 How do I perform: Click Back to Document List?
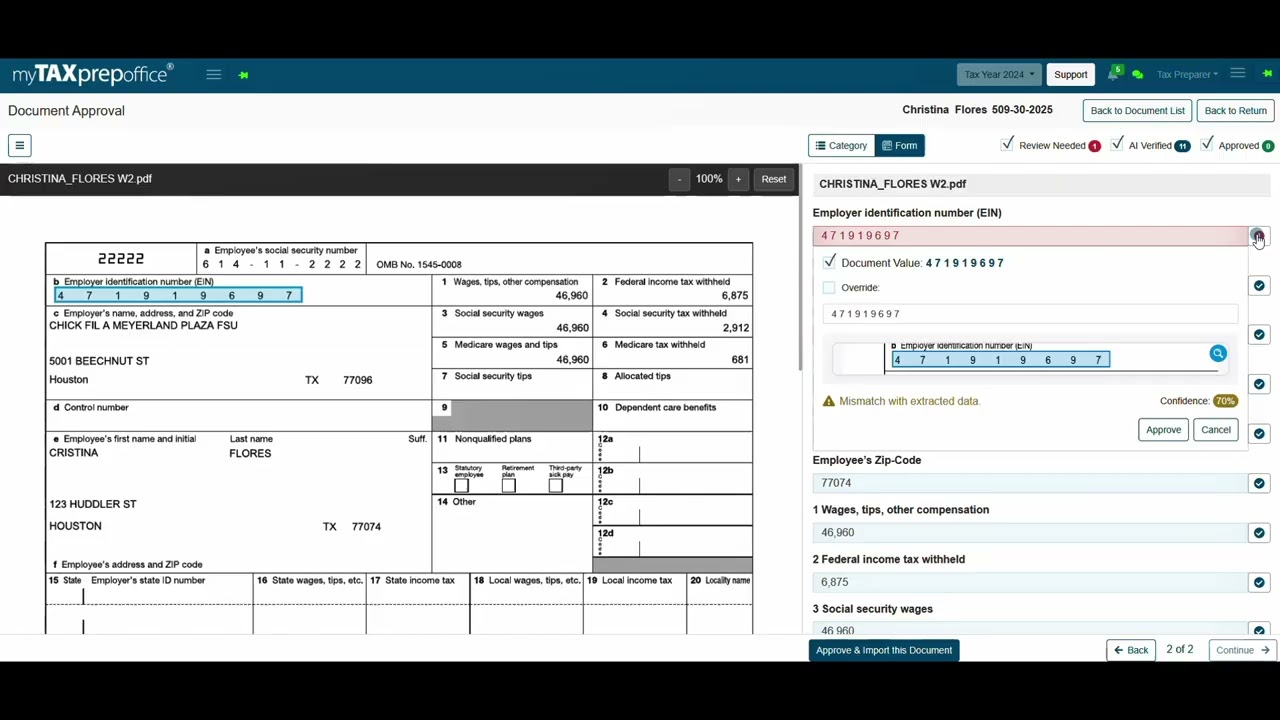(x=1138, y=111)
